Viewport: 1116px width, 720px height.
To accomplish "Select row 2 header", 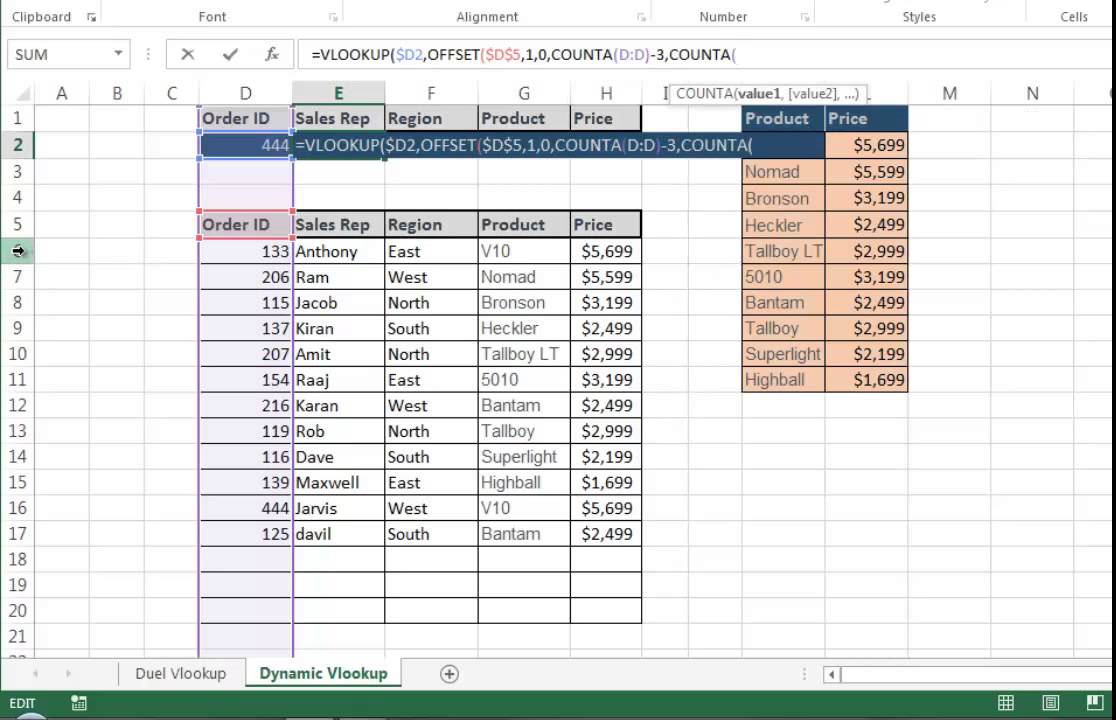I will coord(17,145).
